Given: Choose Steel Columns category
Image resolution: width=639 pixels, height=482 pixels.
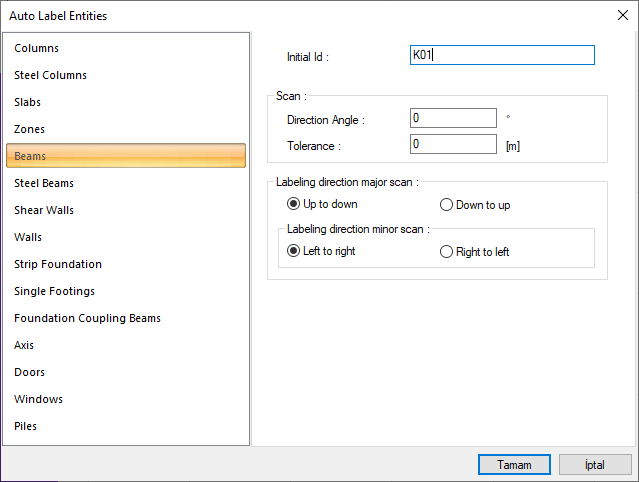Looking at the screenshot, I should pyautogui.click(x=50, y=75).
